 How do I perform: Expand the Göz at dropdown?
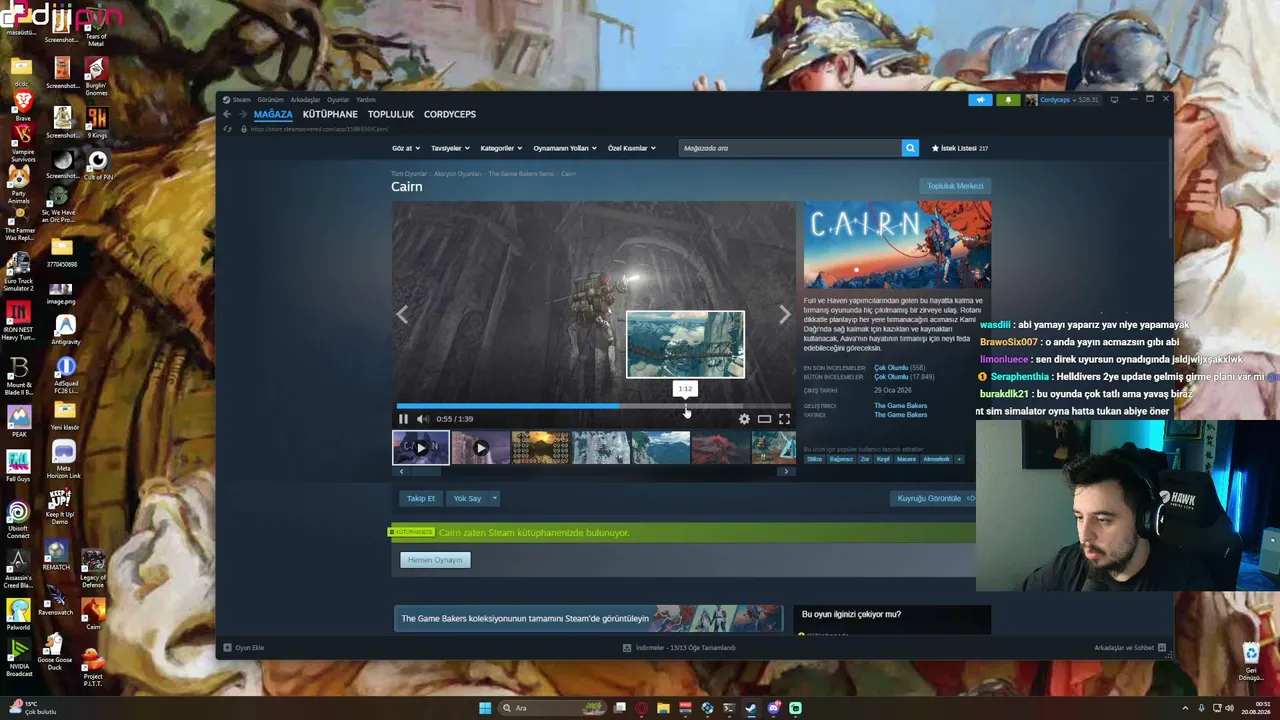(405, 148)
